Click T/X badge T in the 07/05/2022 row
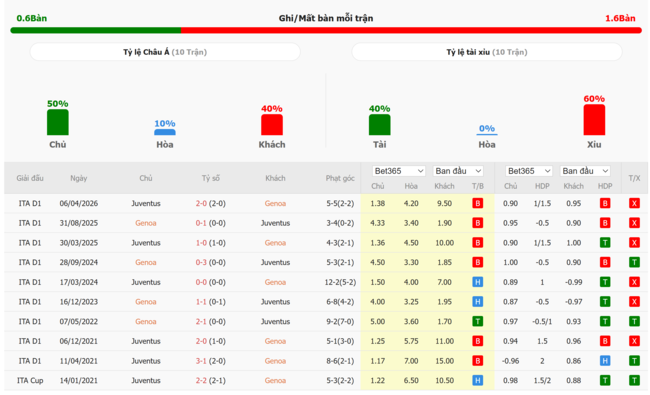Screen dimensions: 650x395 [x=634, y=322]
